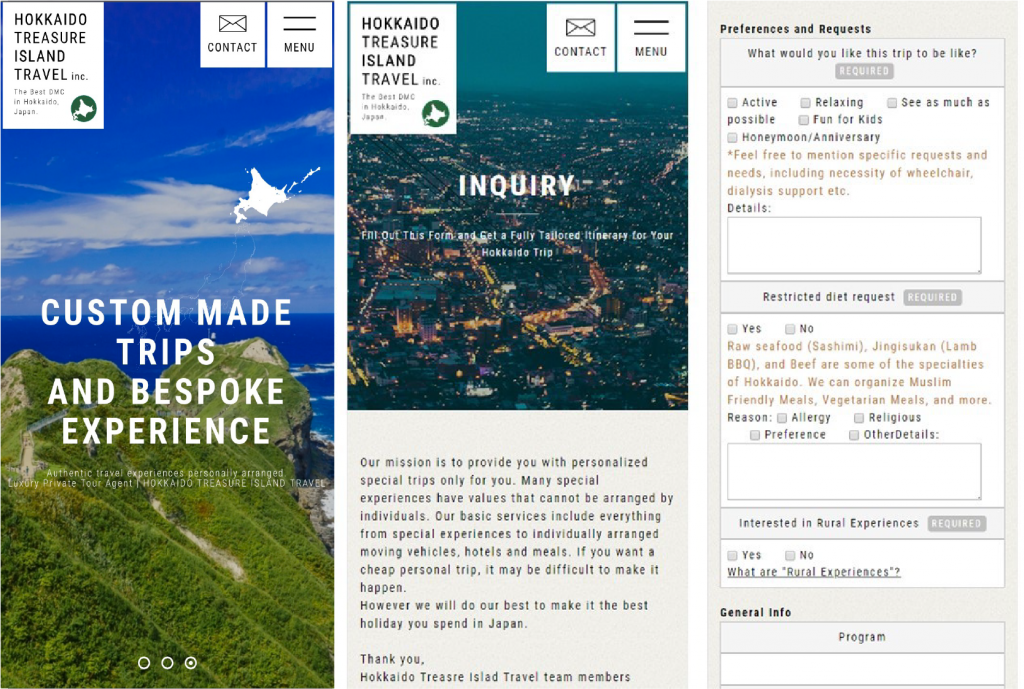Image resolution: width=1024 pixels, height=689 pixels.
Task: Click Hokkaido Treasure Island logo on Inquiry page
Action: coord(403,69)
